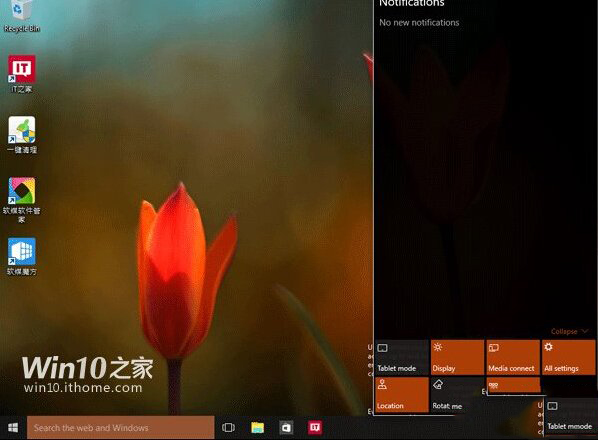
Task: Toggle the Tablet mode tile beside Display
Action: pos(402,357)
